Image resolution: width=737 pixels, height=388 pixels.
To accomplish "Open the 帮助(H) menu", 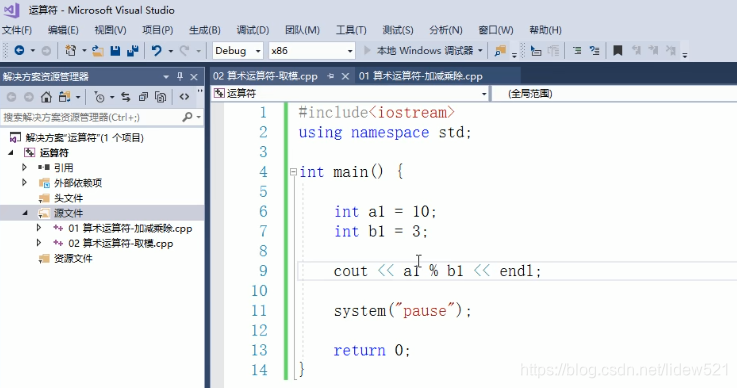I will 545,30.
